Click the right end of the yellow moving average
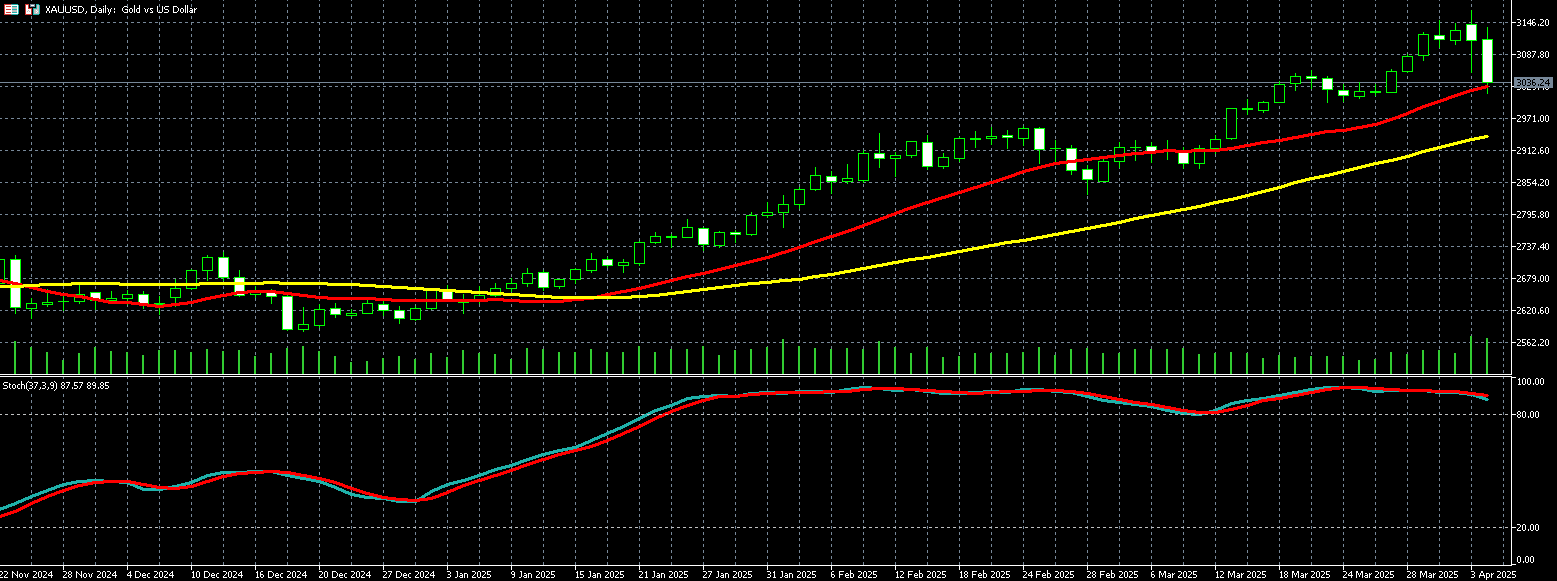 tap(1485, 137)
